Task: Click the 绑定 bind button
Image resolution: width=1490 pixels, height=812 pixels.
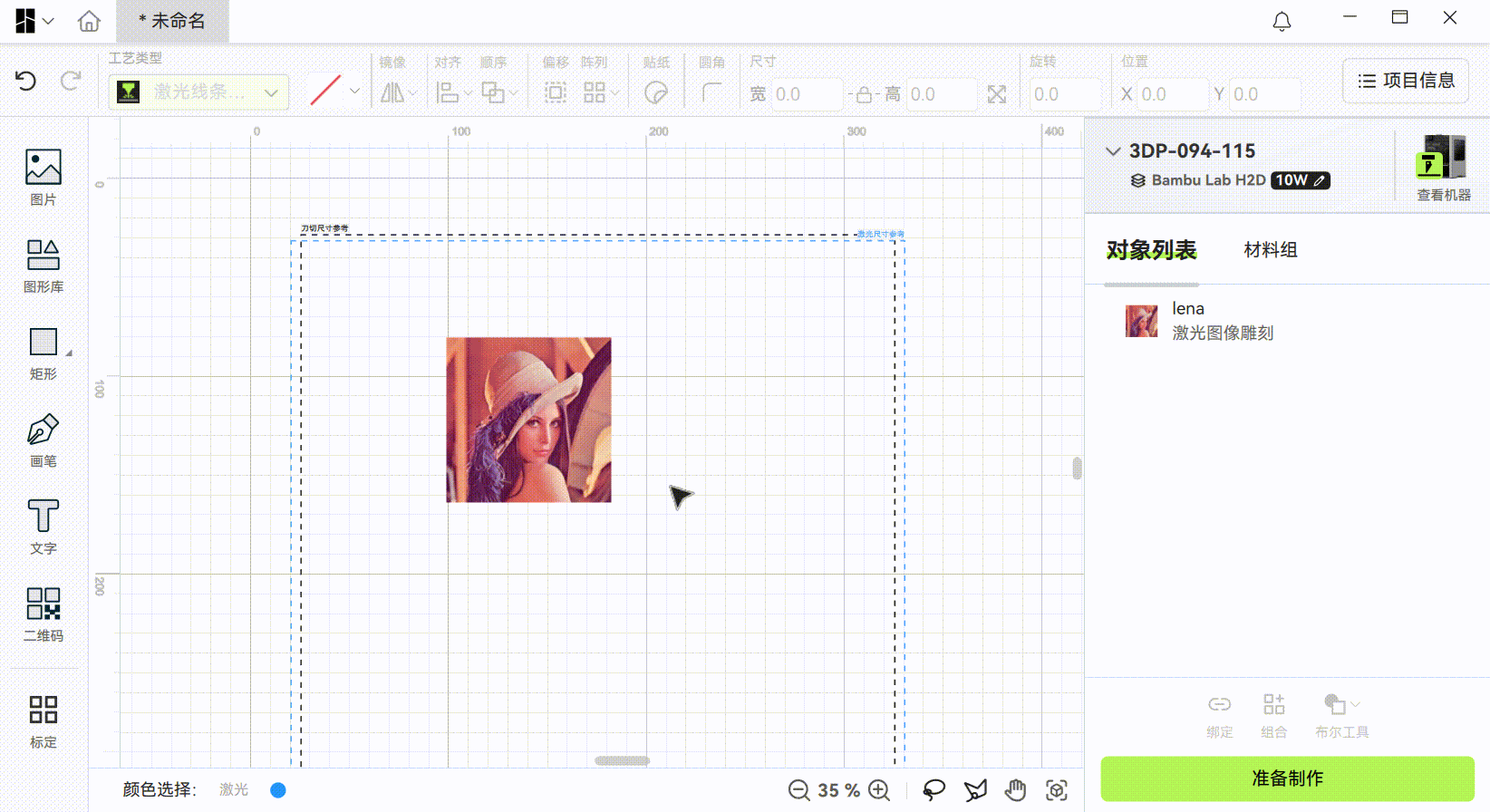Action: tap(1219, 716)
